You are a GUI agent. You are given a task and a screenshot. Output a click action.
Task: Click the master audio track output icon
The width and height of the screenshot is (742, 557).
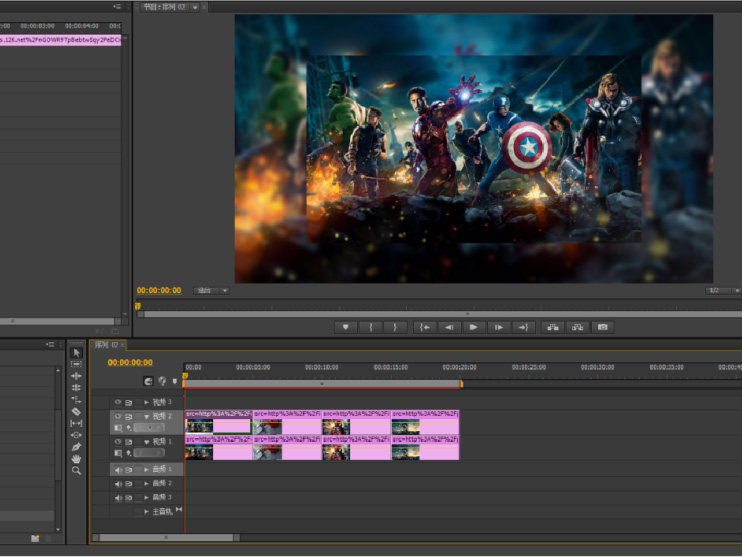pyautogui.click(x=179, y=510)
